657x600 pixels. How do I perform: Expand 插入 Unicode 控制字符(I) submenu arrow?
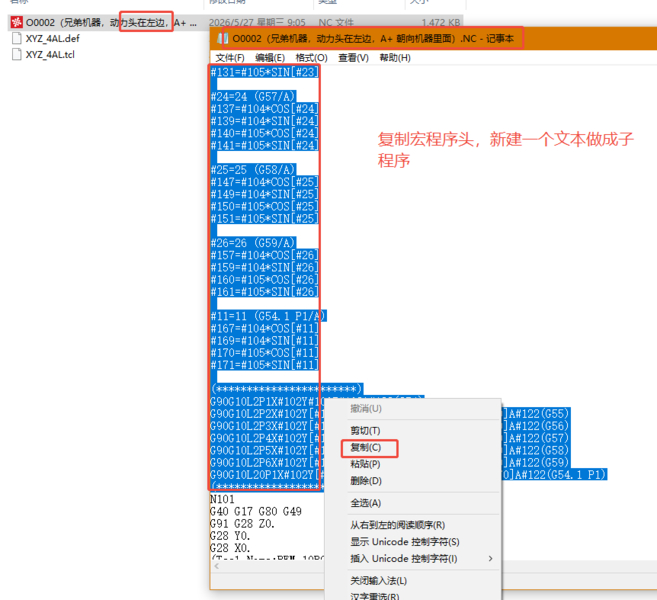(x=490, y=559)
